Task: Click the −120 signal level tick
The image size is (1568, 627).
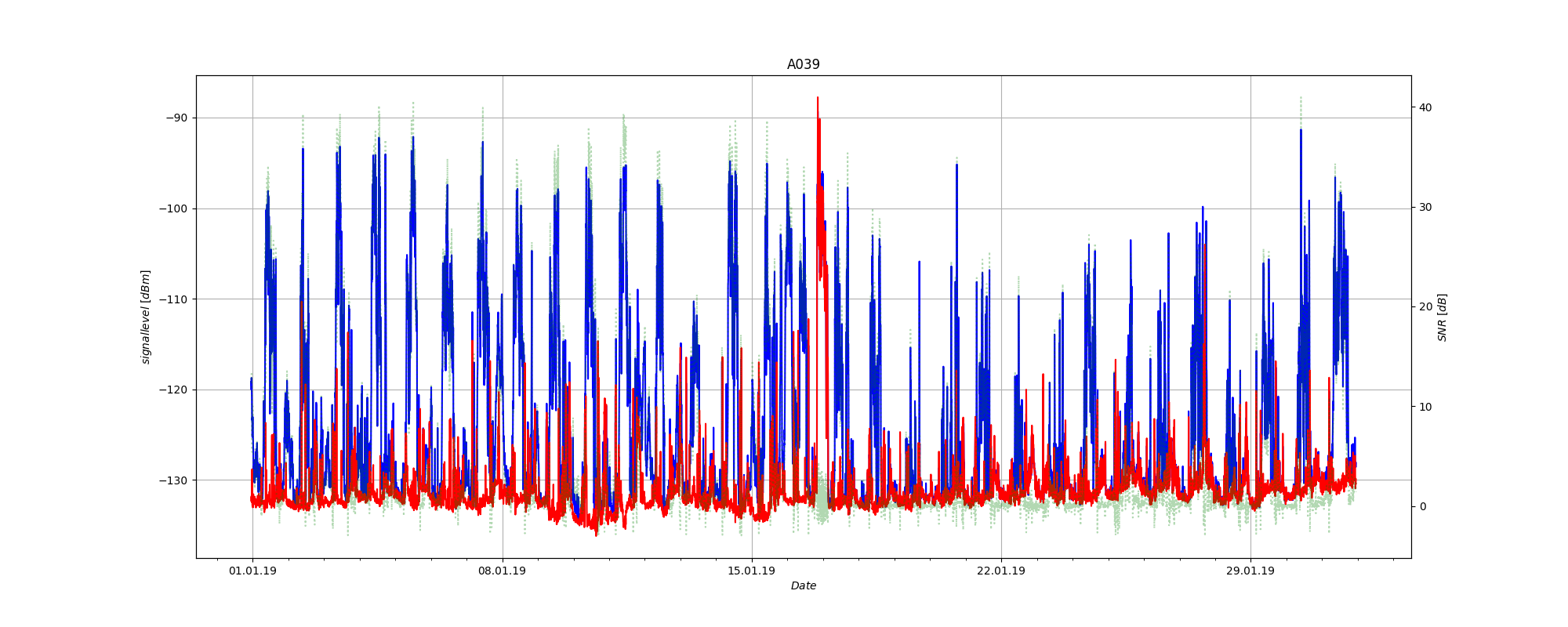Action: [174, 390]
